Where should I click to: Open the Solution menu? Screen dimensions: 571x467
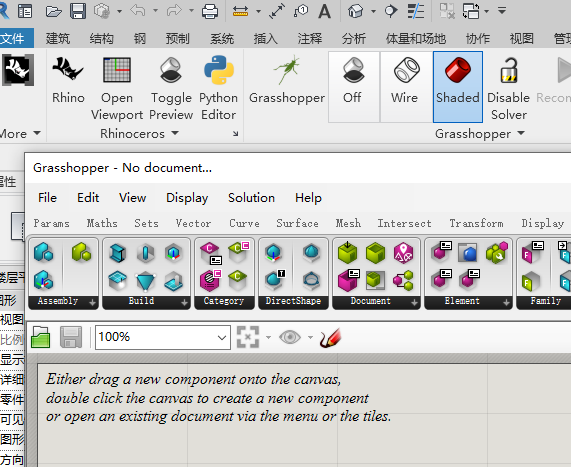coord(251,198)
